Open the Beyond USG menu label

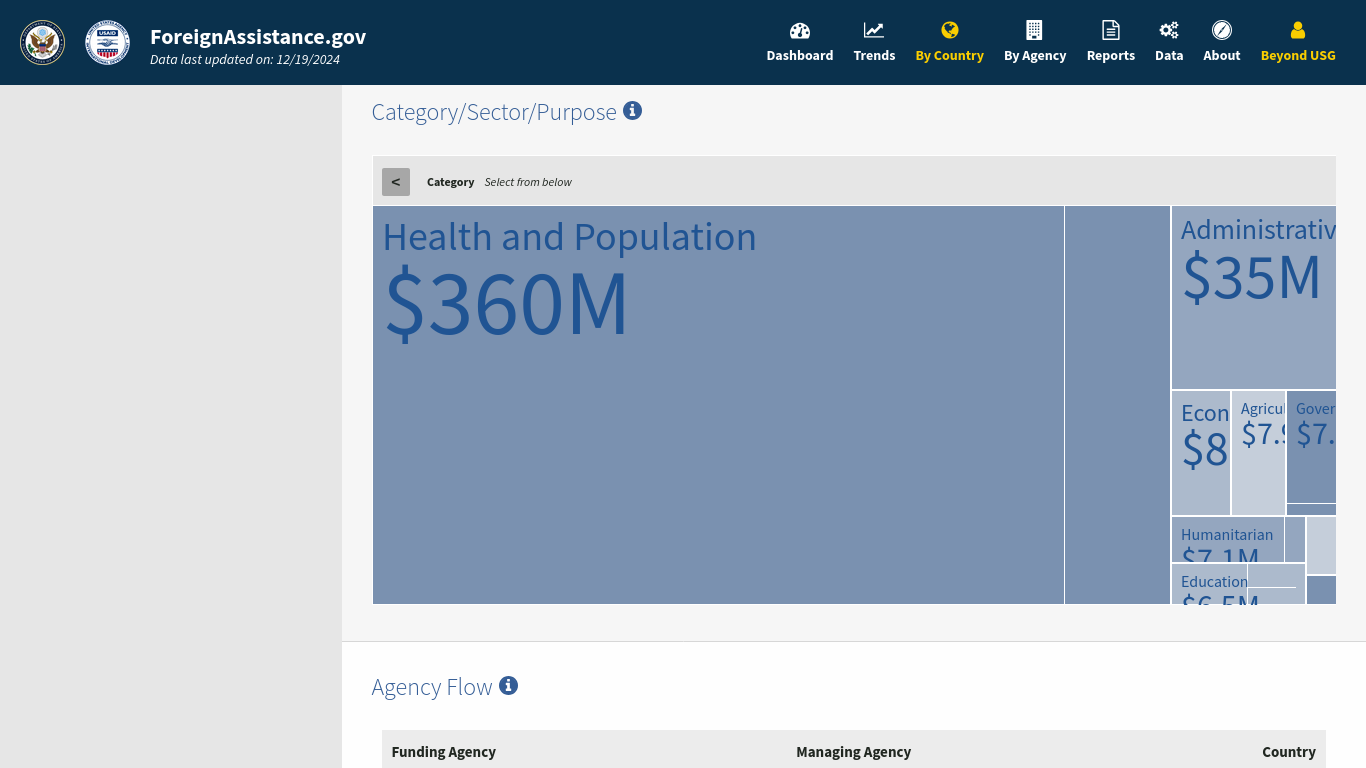point(1298,56)
